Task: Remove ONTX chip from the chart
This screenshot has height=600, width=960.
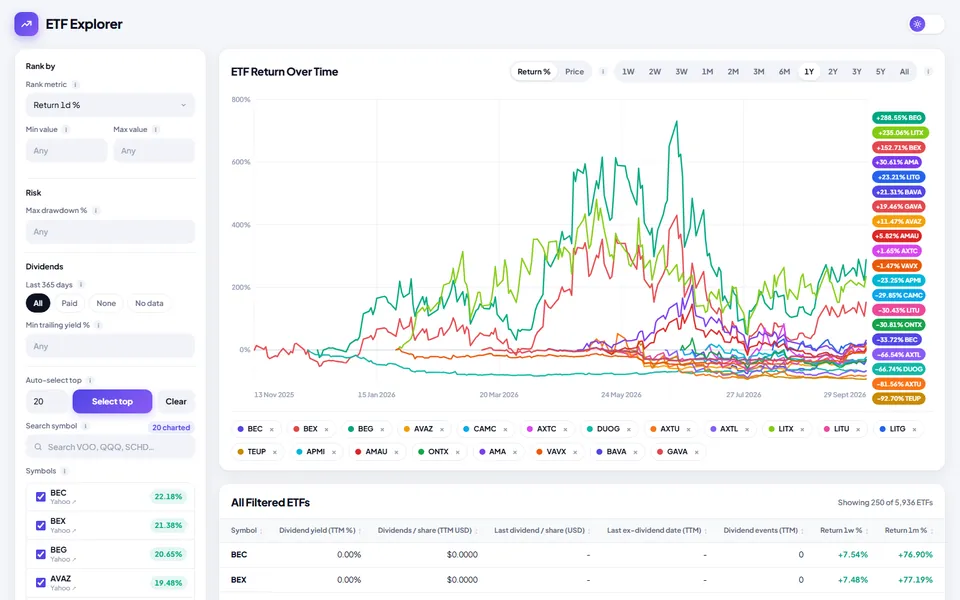Action: tap(457, 452)
